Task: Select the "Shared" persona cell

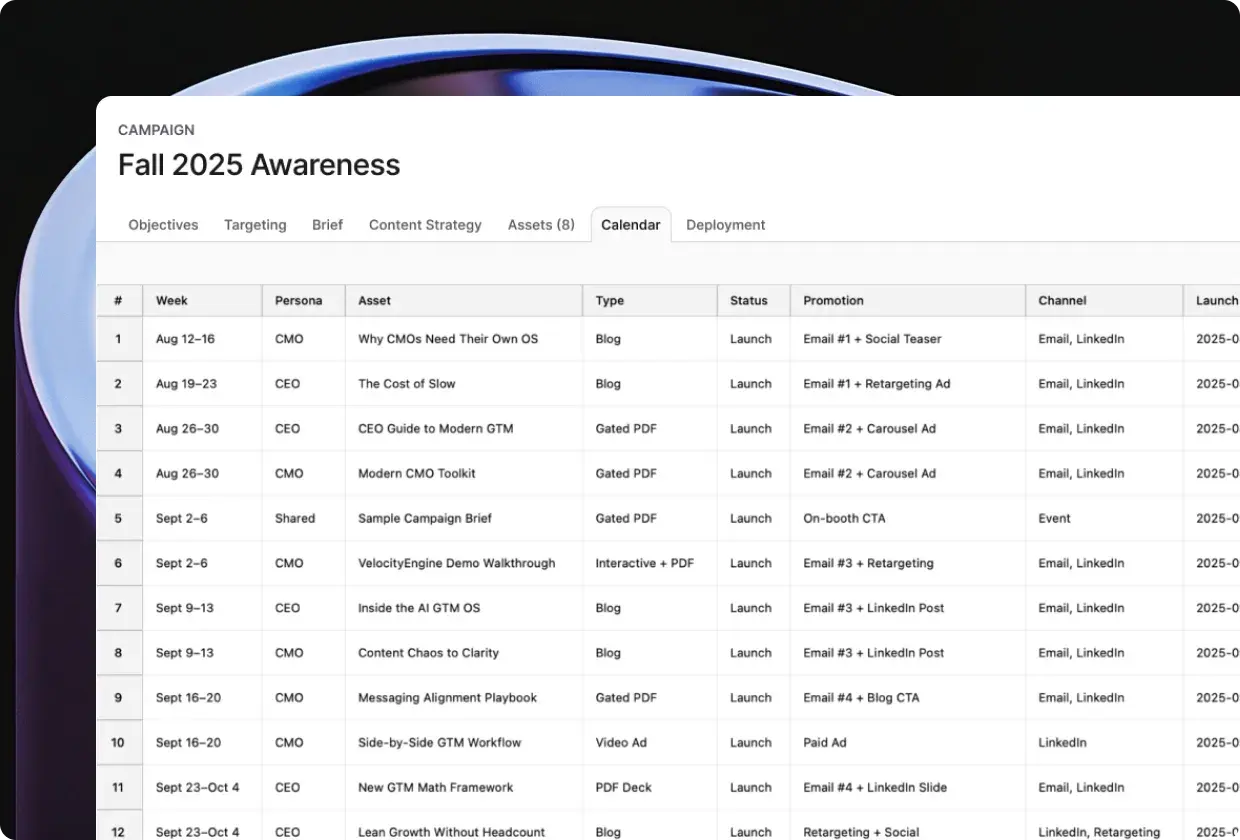Action: click(x=303, y=518)
